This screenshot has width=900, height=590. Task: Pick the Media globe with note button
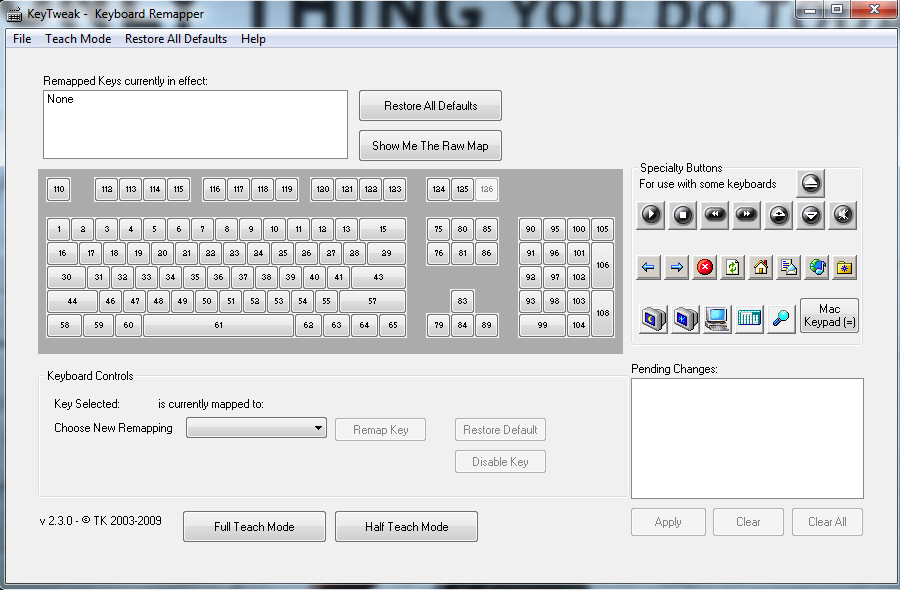tap(817, 267)
